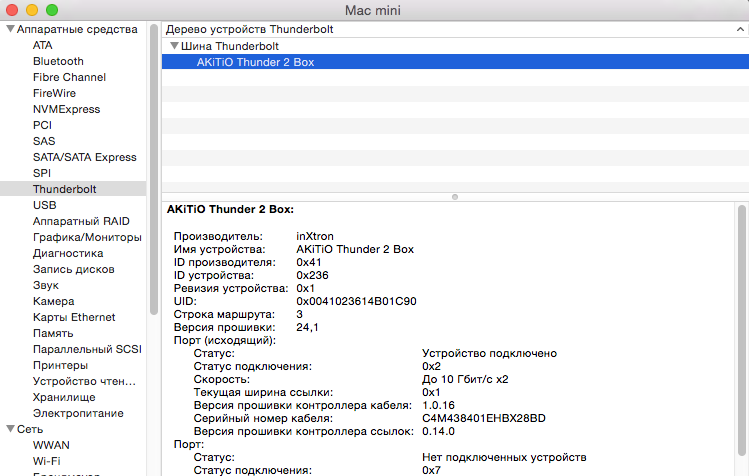Select Принтеры in the sidebar
The image size is (749, 476).
pos(60,365)
